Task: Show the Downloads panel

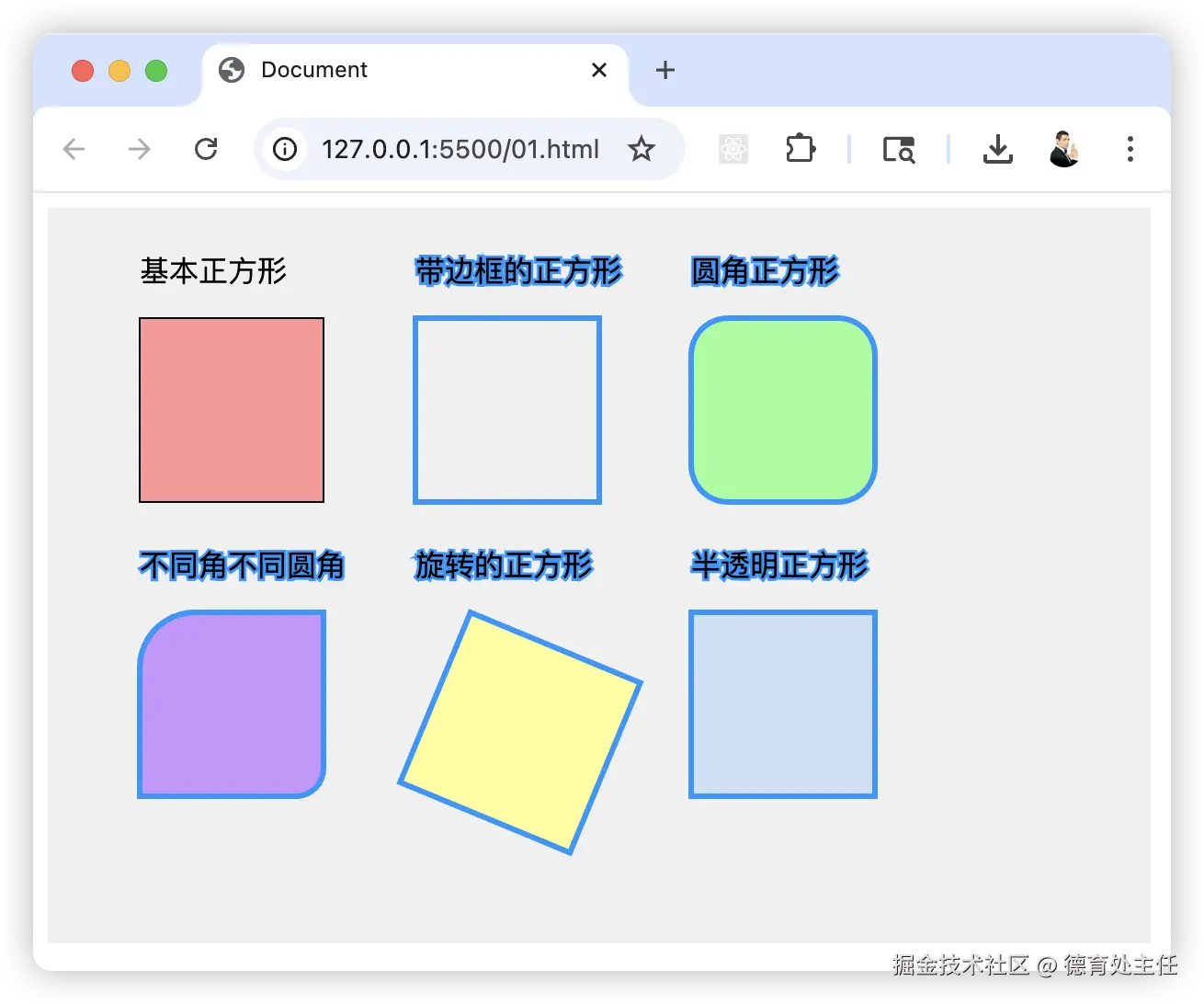Action: pyautogui.click(x=997, y=149)
